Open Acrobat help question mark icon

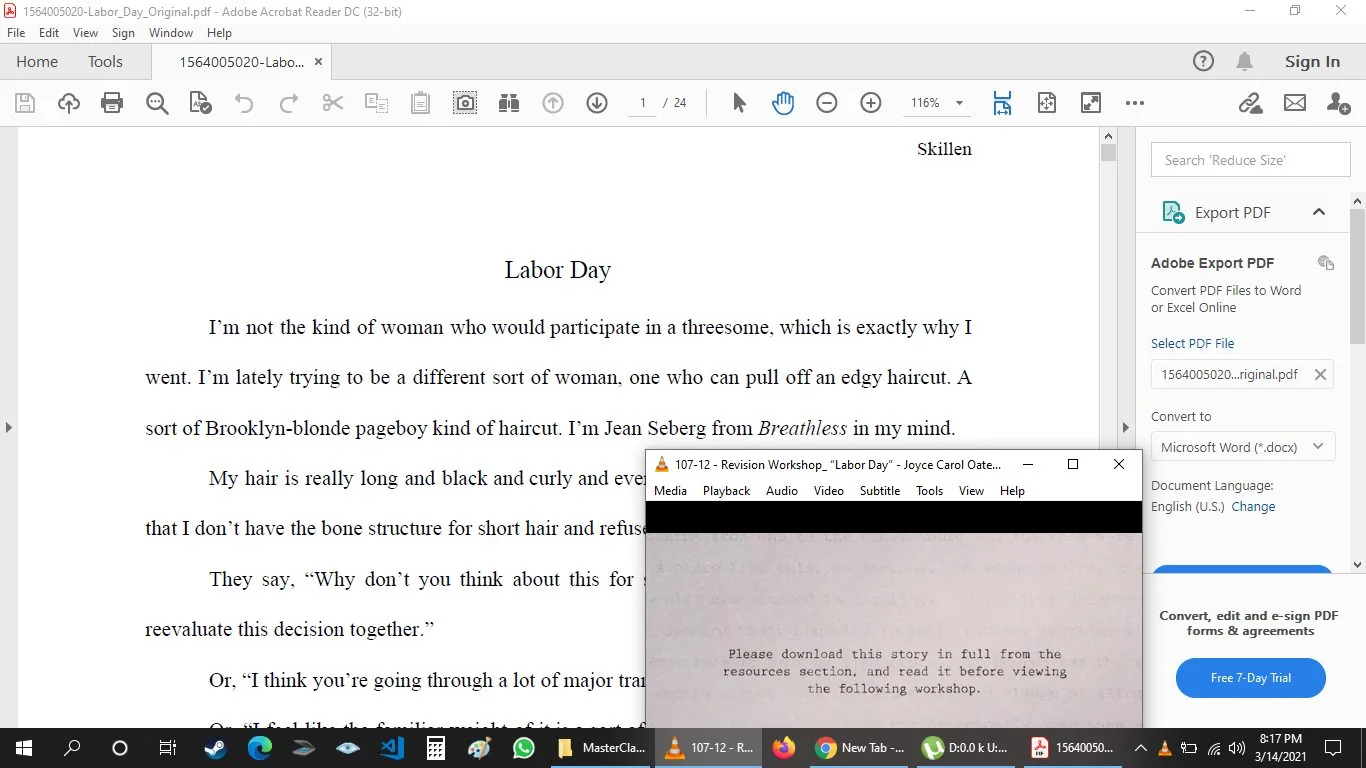tap(1203, 62)
